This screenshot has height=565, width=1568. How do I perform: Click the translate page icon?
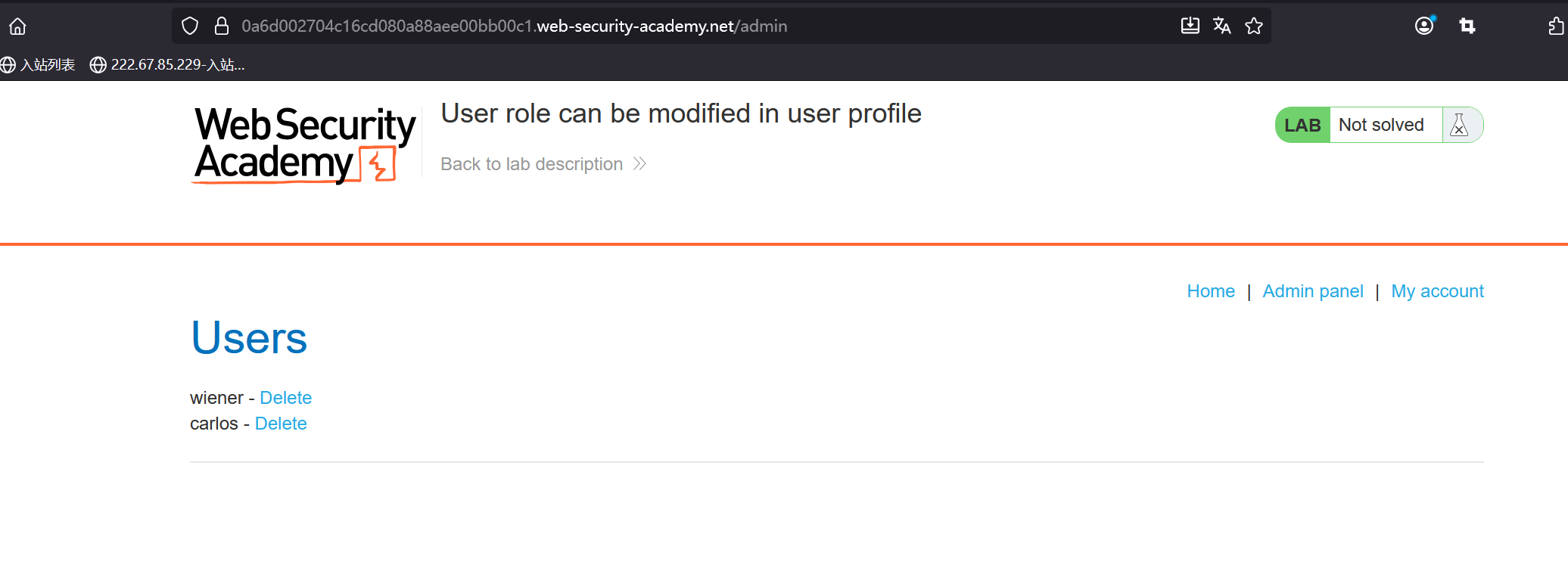[1221, 26]
